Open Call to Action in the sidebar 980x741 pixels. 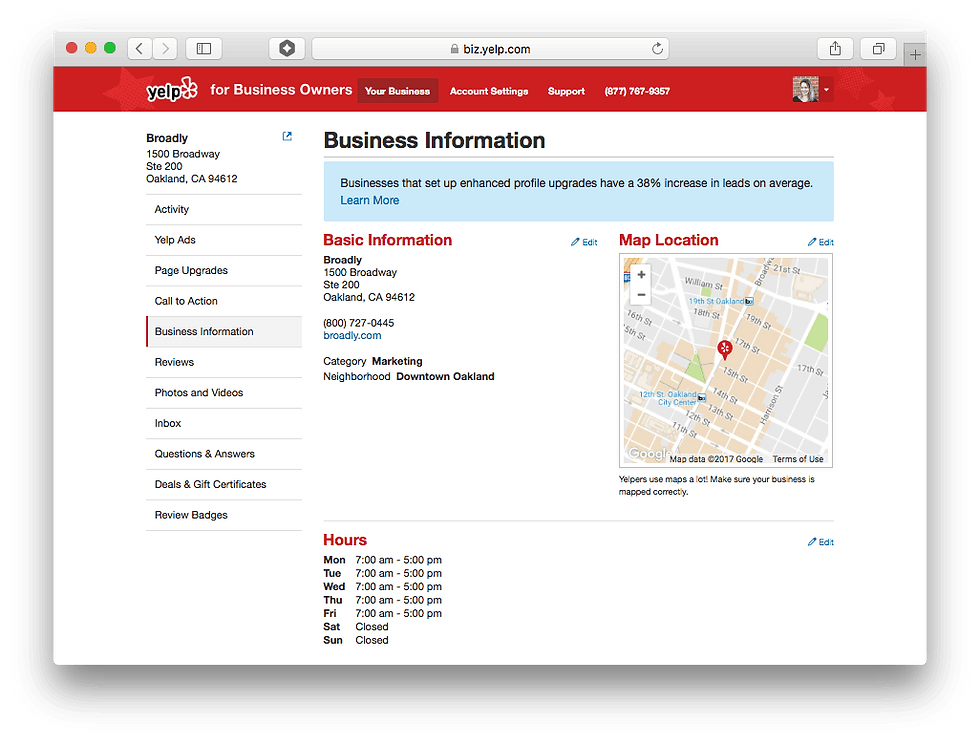[224, 301]
